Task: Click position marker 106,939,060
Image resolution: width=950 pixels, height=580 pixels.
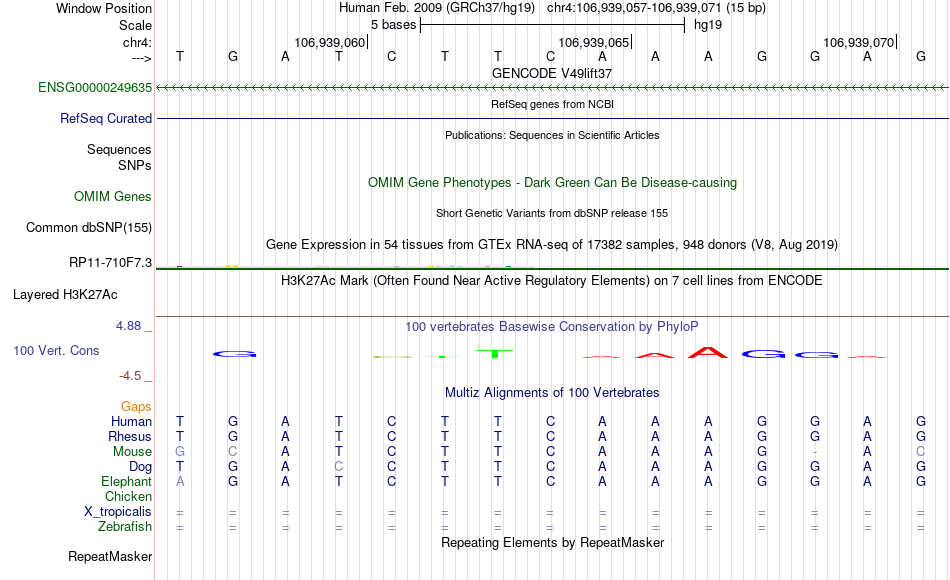Action: [330, 42]
